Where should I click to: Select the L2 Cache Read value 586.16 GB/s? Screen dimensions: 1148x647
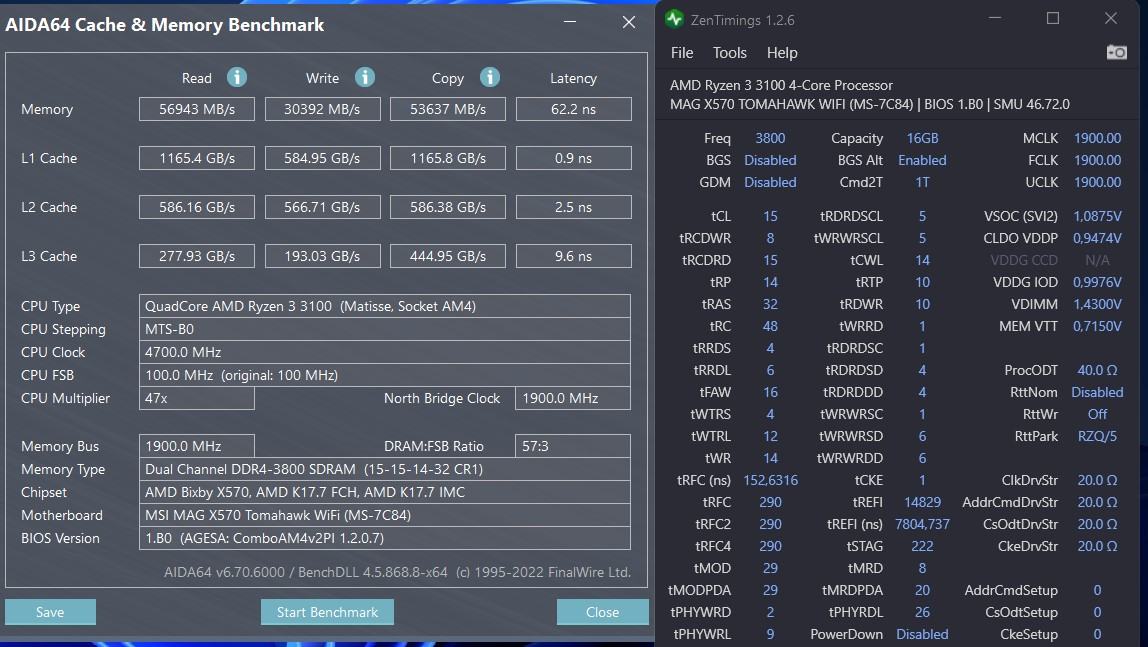coord(197,207)
